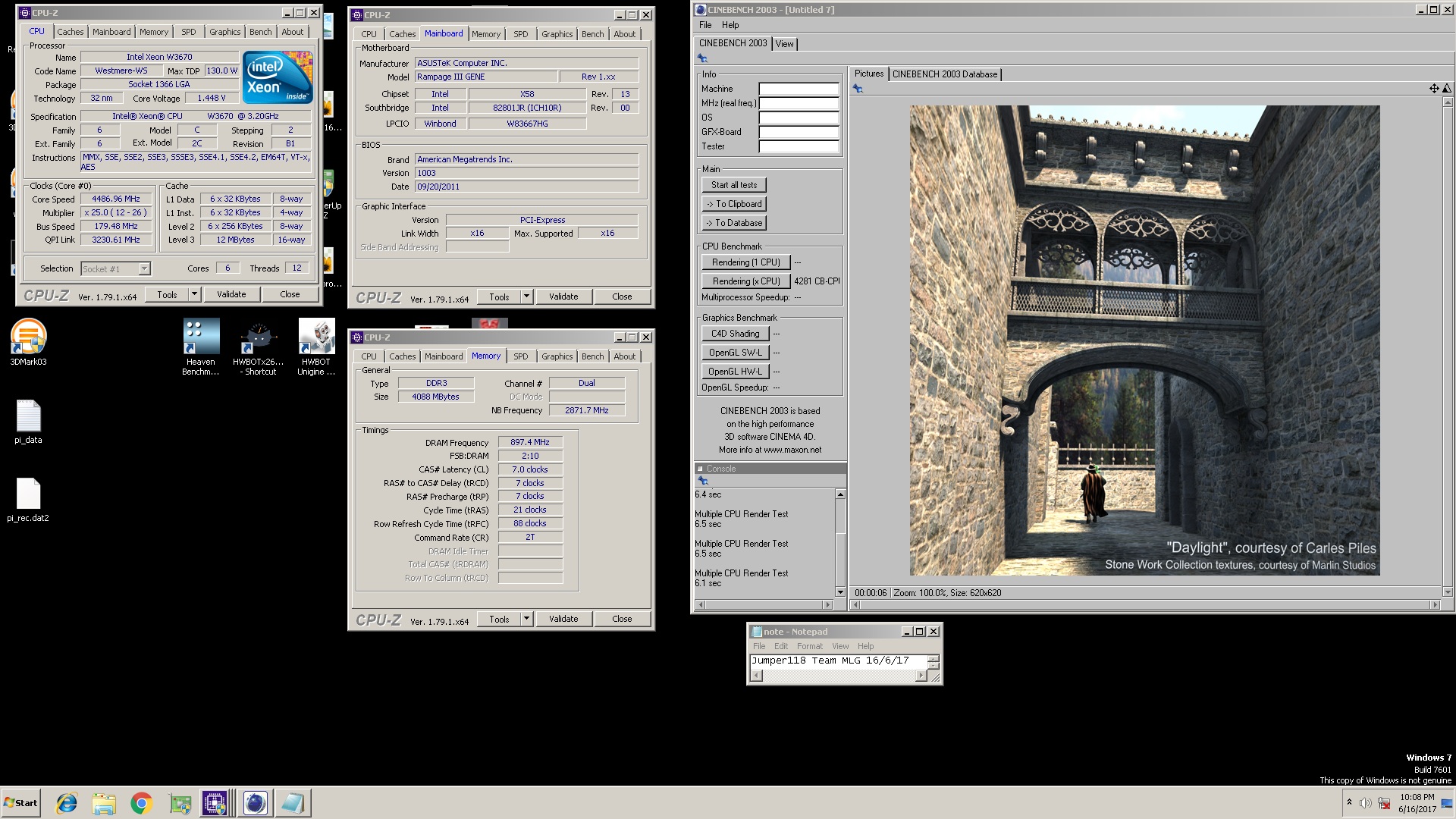
Task: Switch to SPD tab in CPU-Z Mainboard window
Action: 520,34
